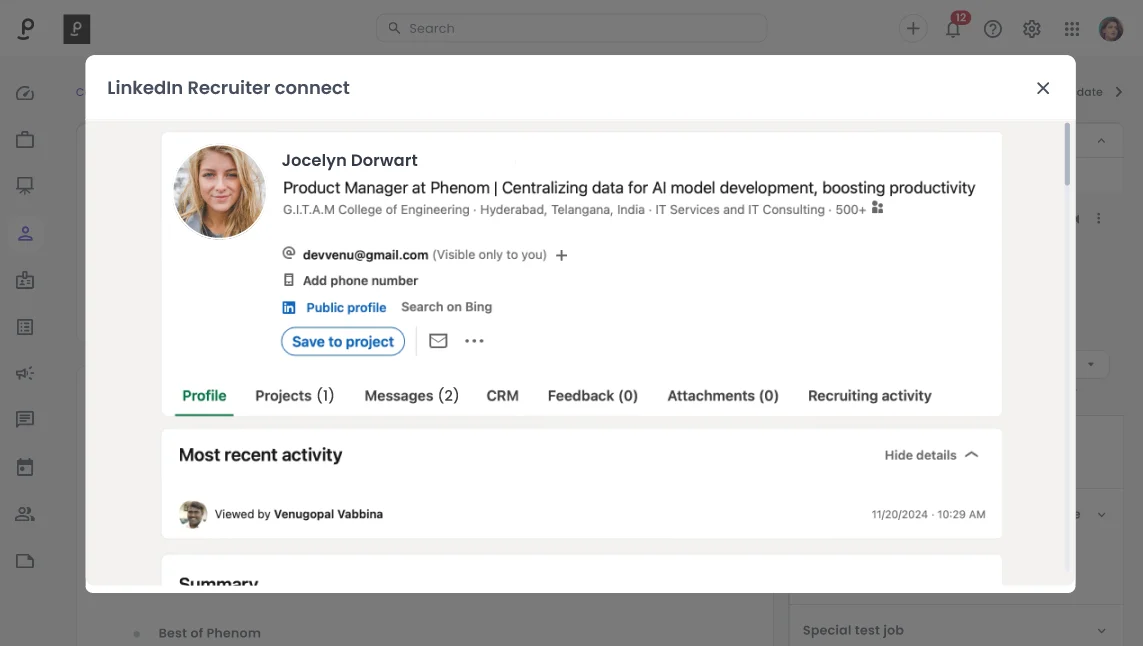Screen dimensions: 1143x646
Task: Switch to the Attachments (0) tab
Action: click(722, 396)
